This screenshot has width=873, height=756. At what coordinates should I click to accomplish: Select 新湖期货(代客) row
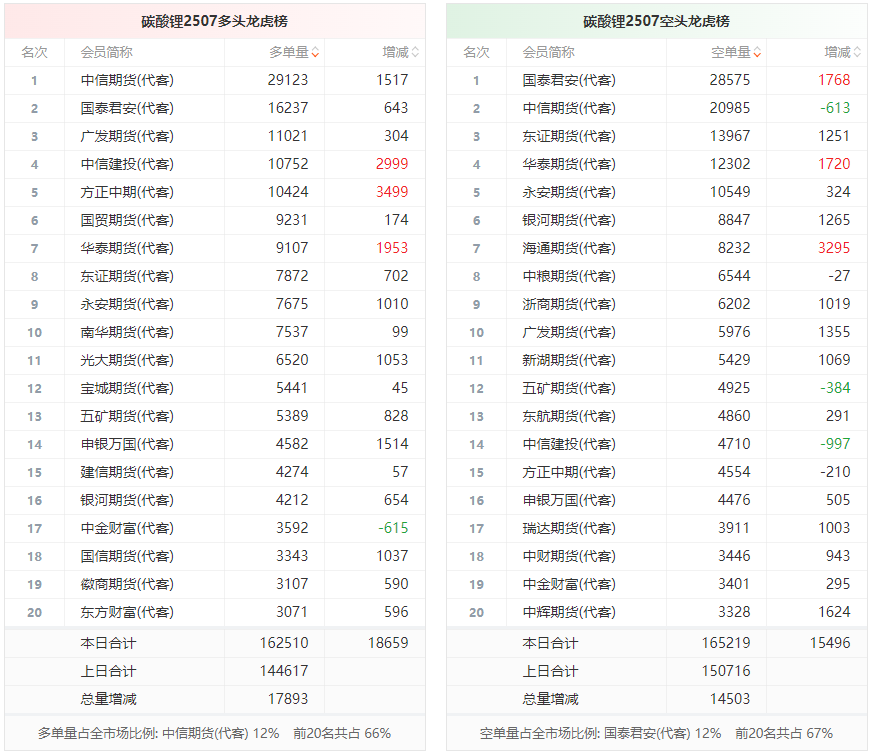[x=657, y=360]
